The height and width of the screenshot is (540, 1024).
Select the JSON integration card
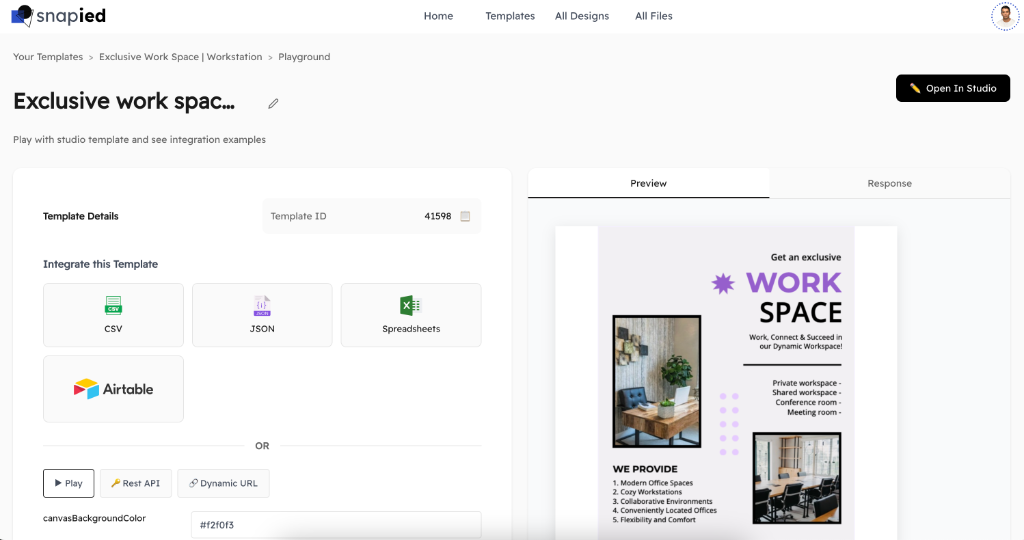(x=262, y=315)
